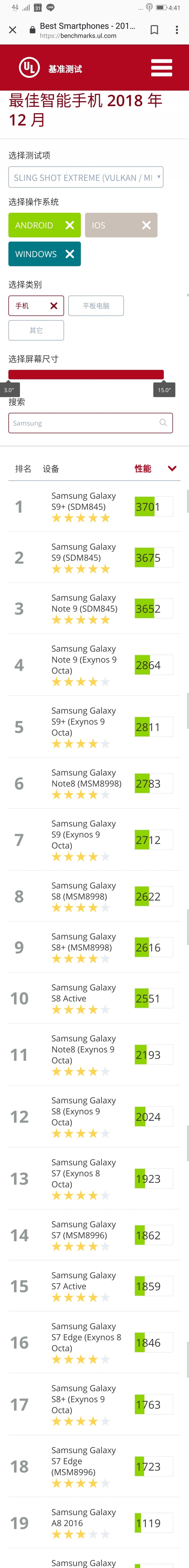Viewport: 189px width, 1568px height.
Task: Toggle the WINDOWS OS filter
Action: pyautogui.click(x=45, y=254)
